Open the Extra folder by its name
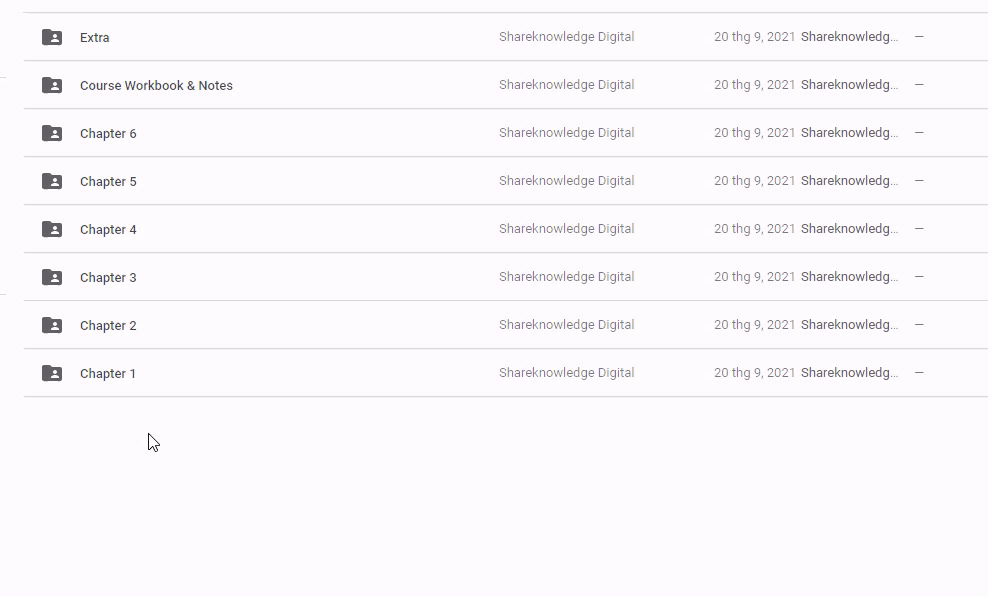Viewport: 988px width, 596px height. (95, 38)
